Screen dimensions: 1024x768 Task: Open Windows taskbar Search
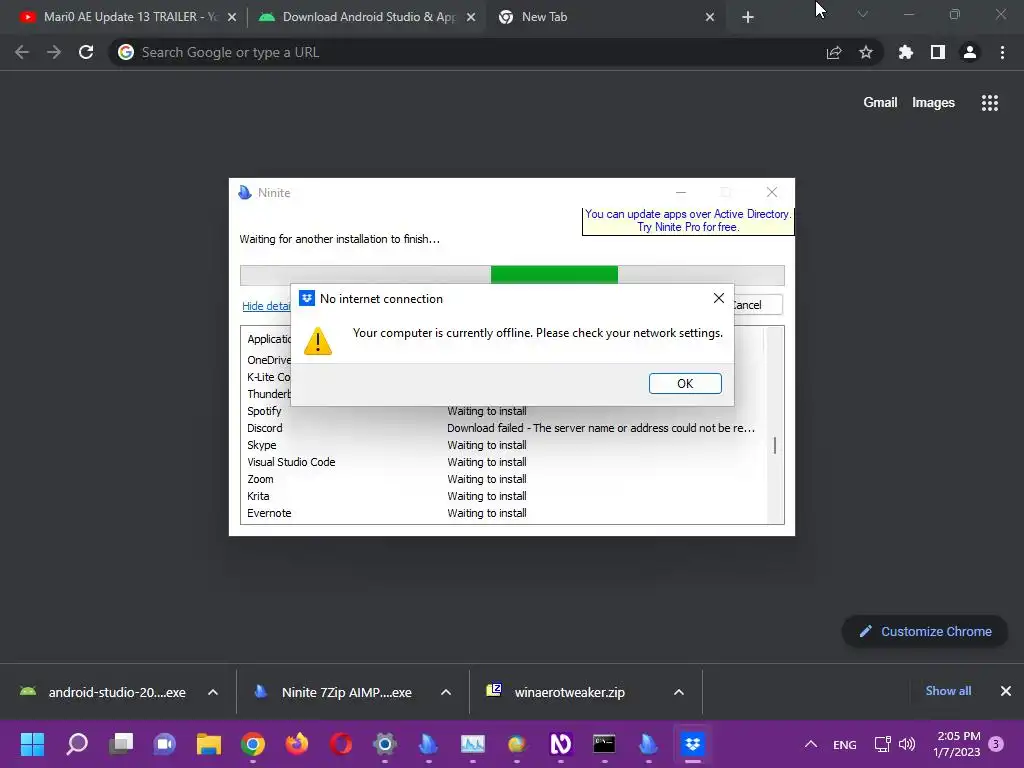pos(77,743)
